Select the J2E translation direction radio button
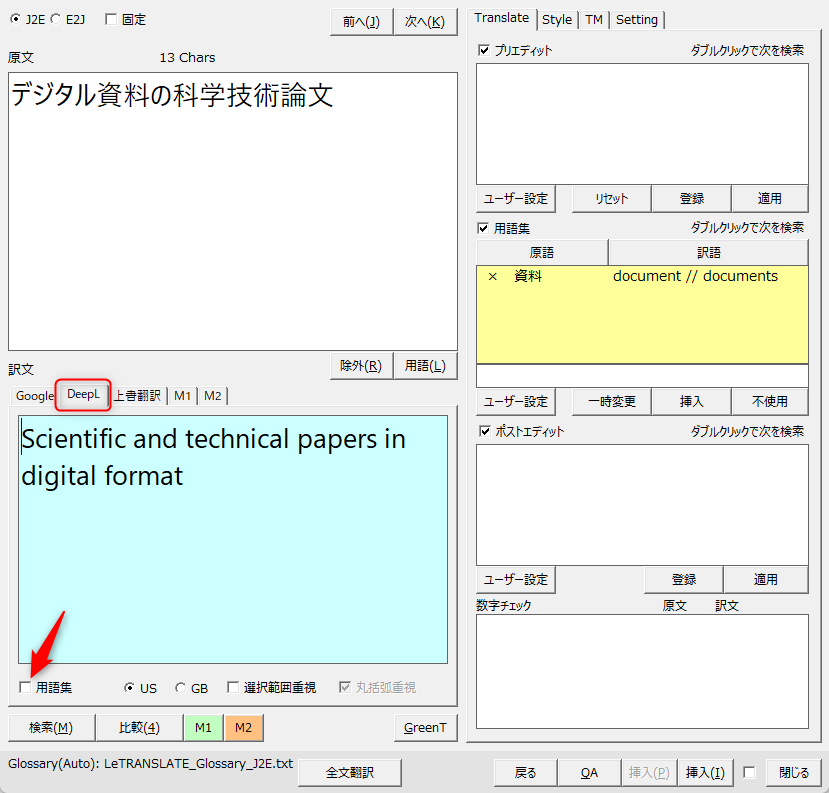This screenshot has width=829, height=793. click(x=15, y=19)
